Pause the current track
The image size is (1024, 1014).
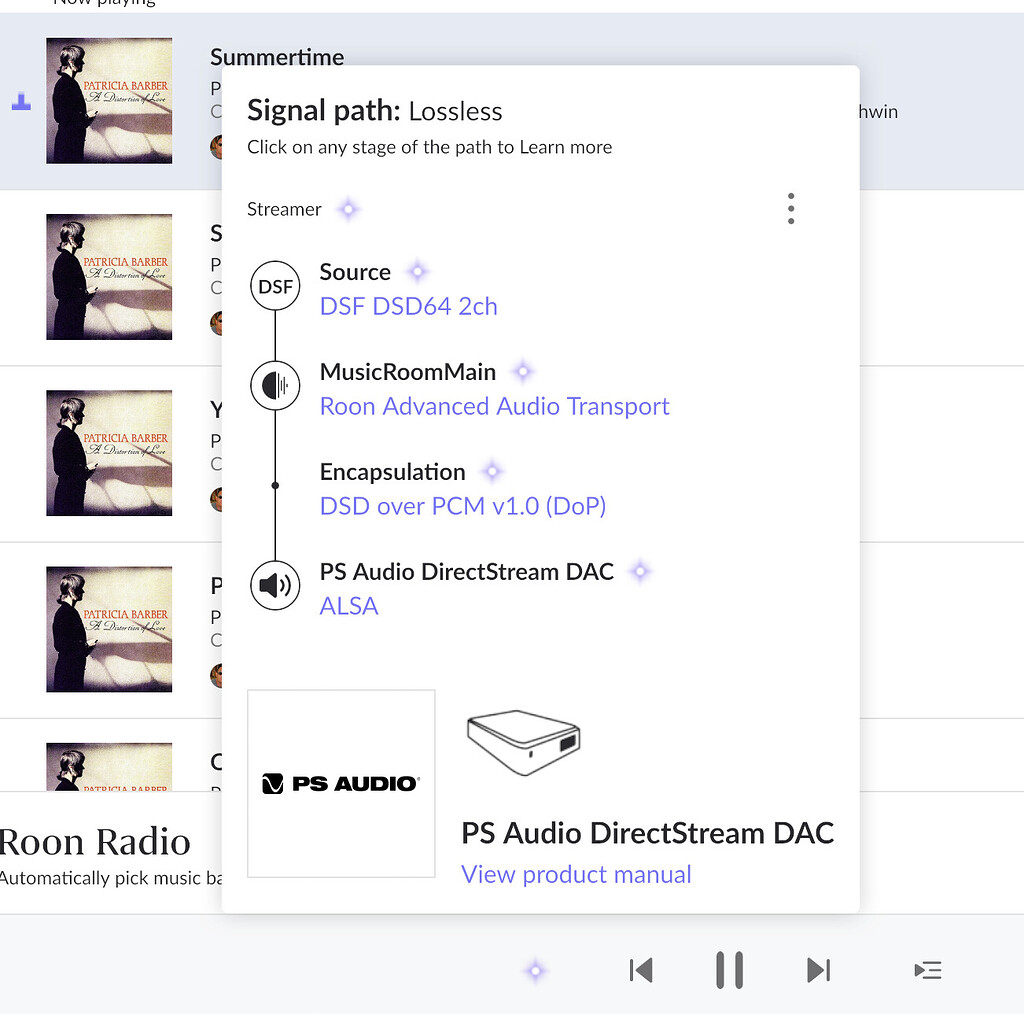(729, 969)
